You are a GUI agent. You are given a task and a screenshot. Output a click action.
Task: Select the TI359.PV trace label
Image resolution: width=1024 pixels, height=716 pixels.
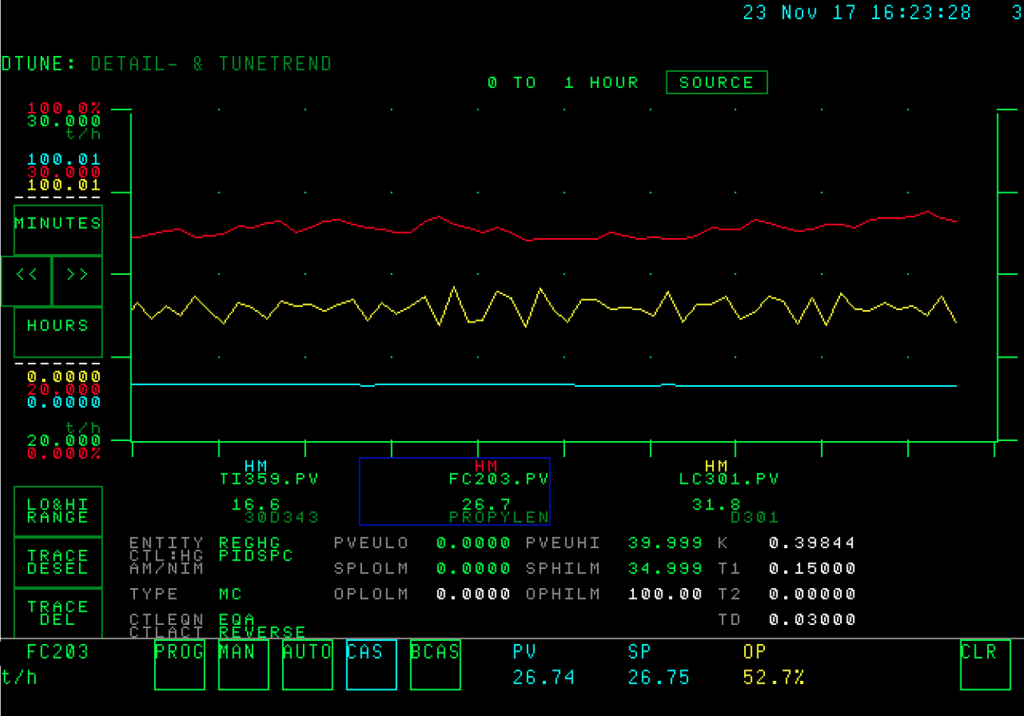(x=269, y=479)
